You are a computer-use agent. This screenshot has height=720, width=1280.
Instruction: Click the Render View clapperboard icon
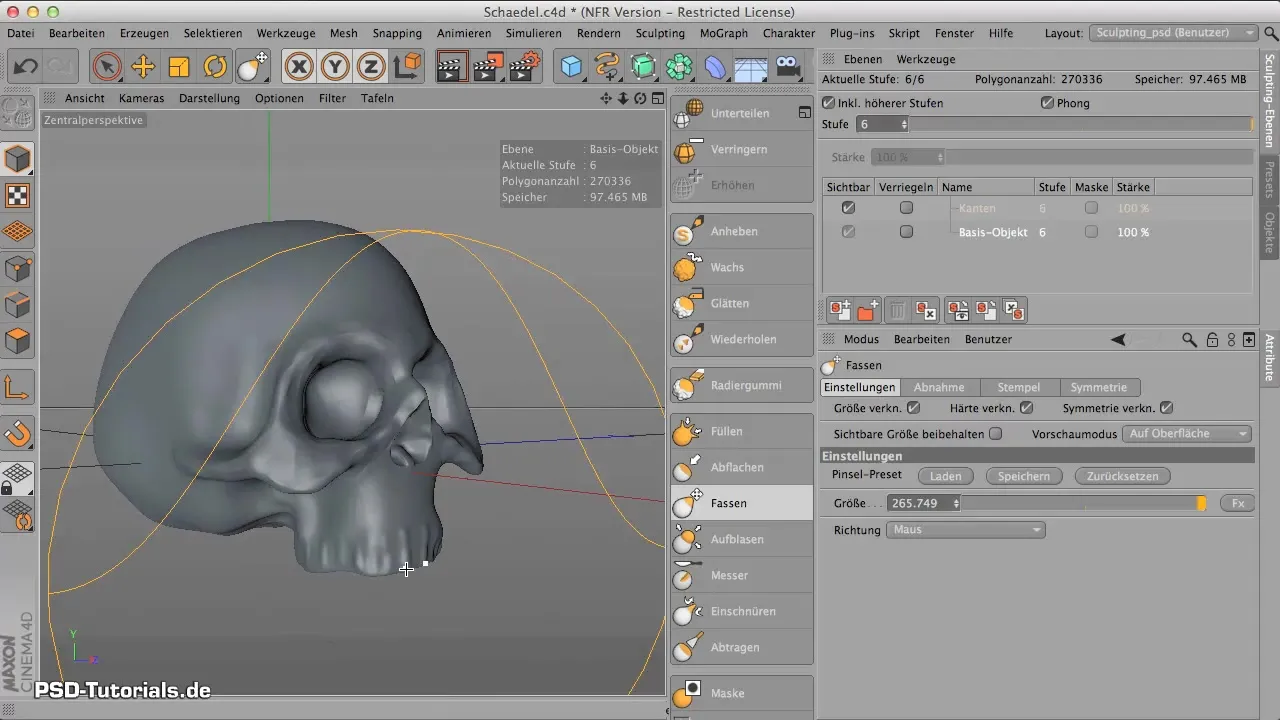pyautogui.click(x=451, y=67)
